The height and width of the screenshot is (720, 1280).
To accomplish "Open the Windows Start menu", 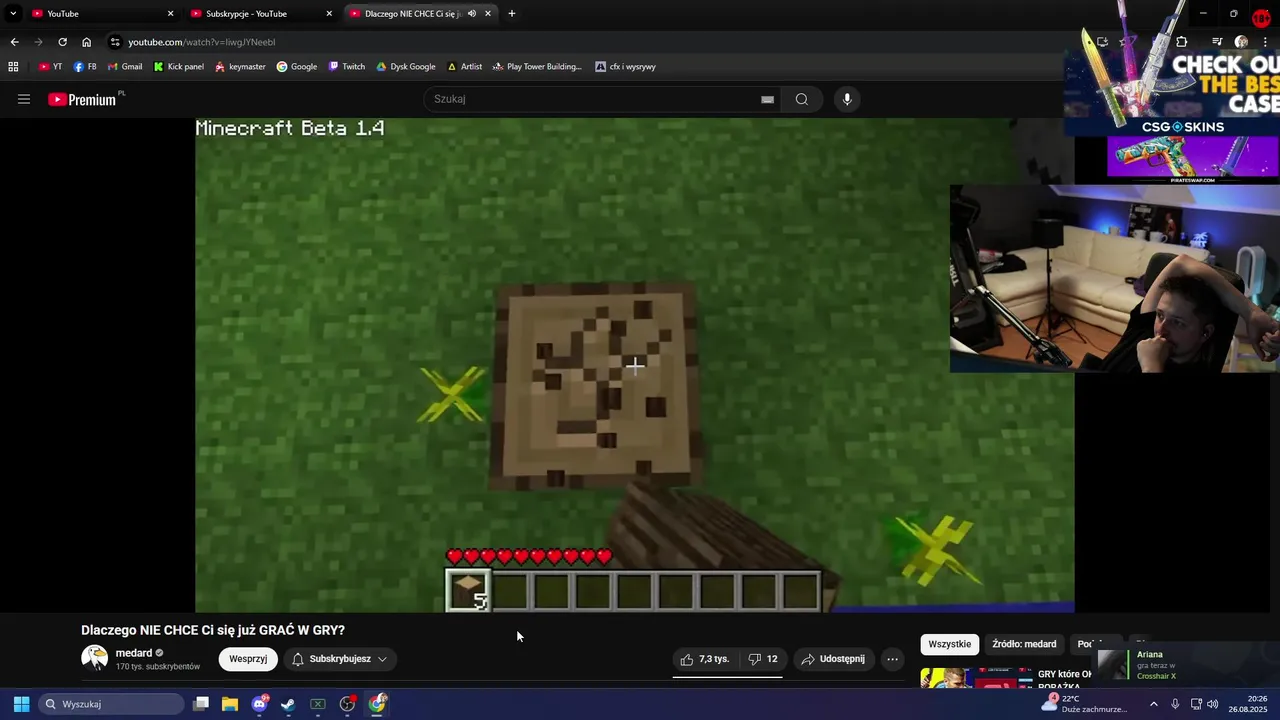I will [x=21, y=704].
